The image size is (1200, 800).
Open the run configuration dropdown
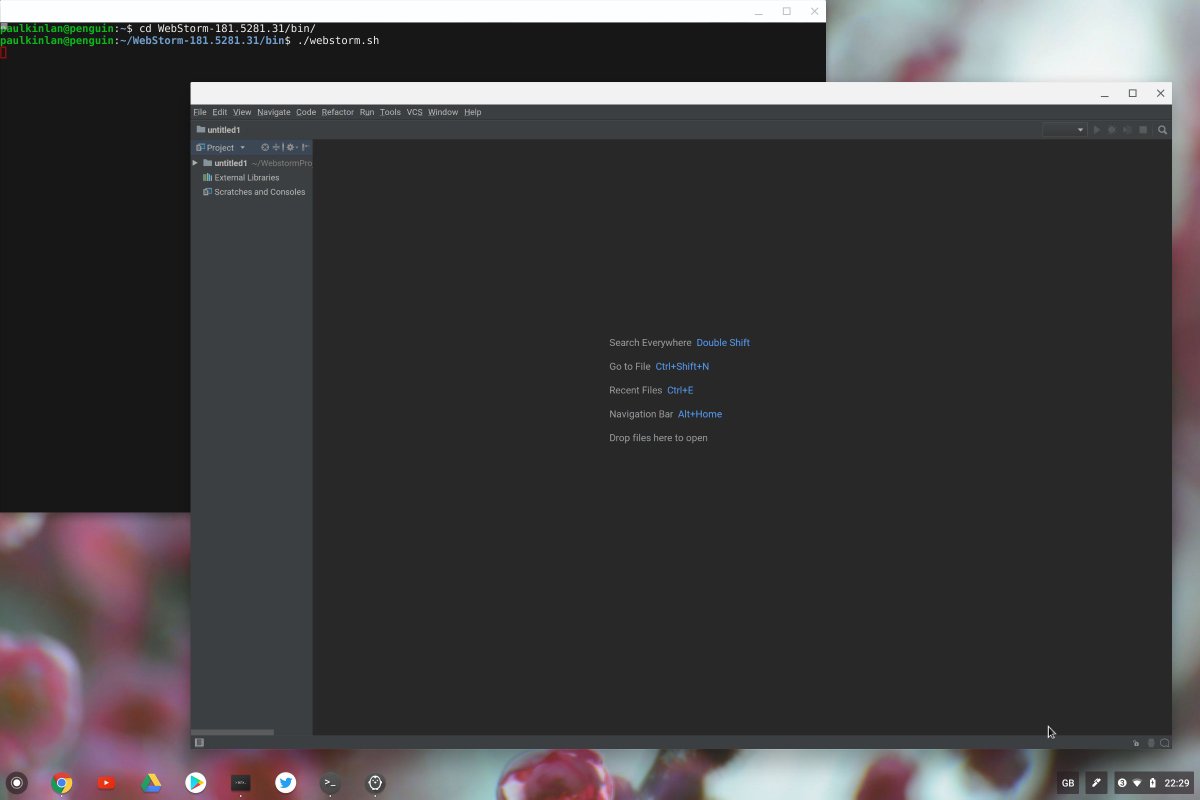(x=1065, y=130)
